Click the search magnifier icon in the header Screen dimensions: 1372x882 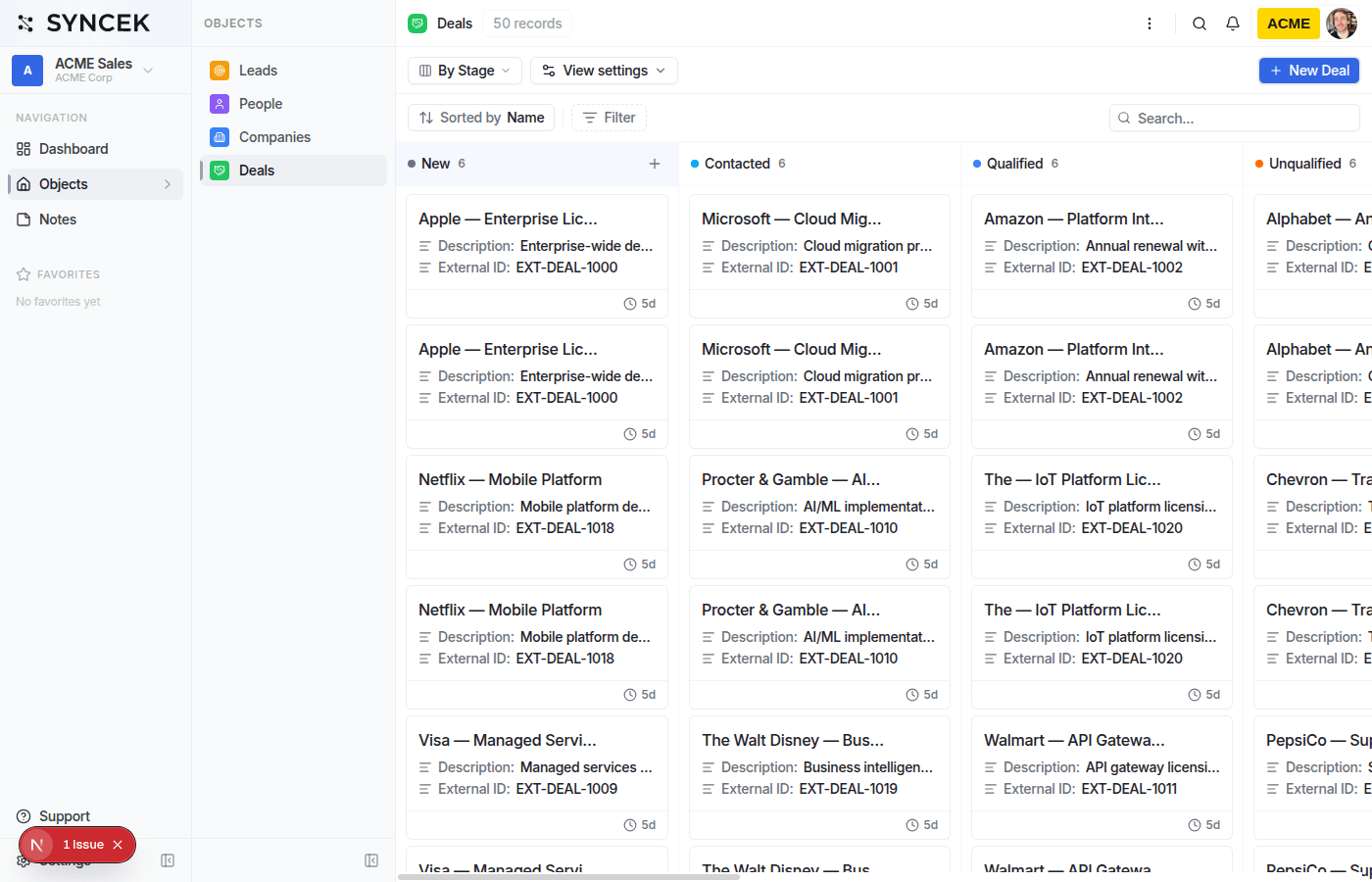click(x=1200, y=24)
